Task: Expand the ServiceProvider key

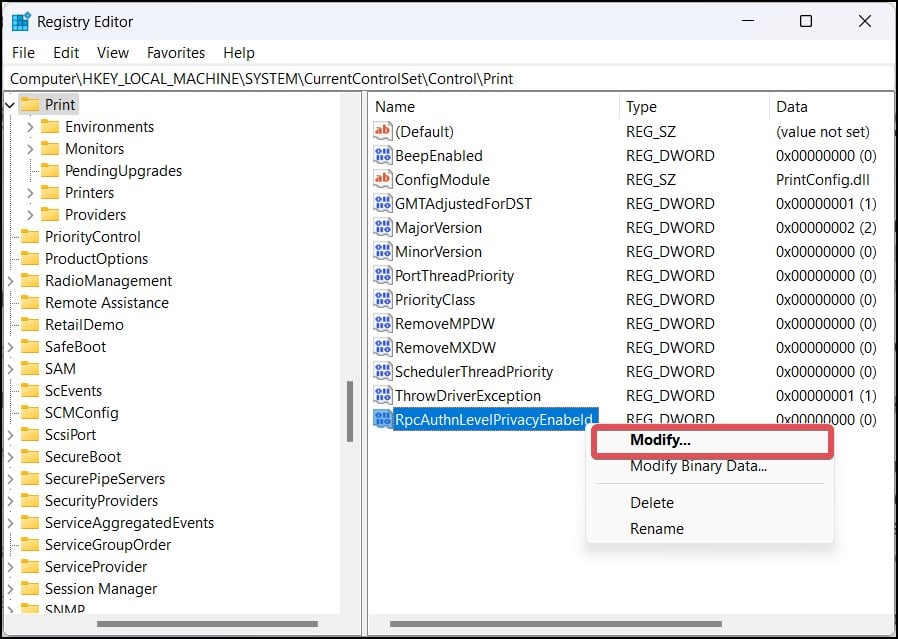Action: tap(10, 567)
